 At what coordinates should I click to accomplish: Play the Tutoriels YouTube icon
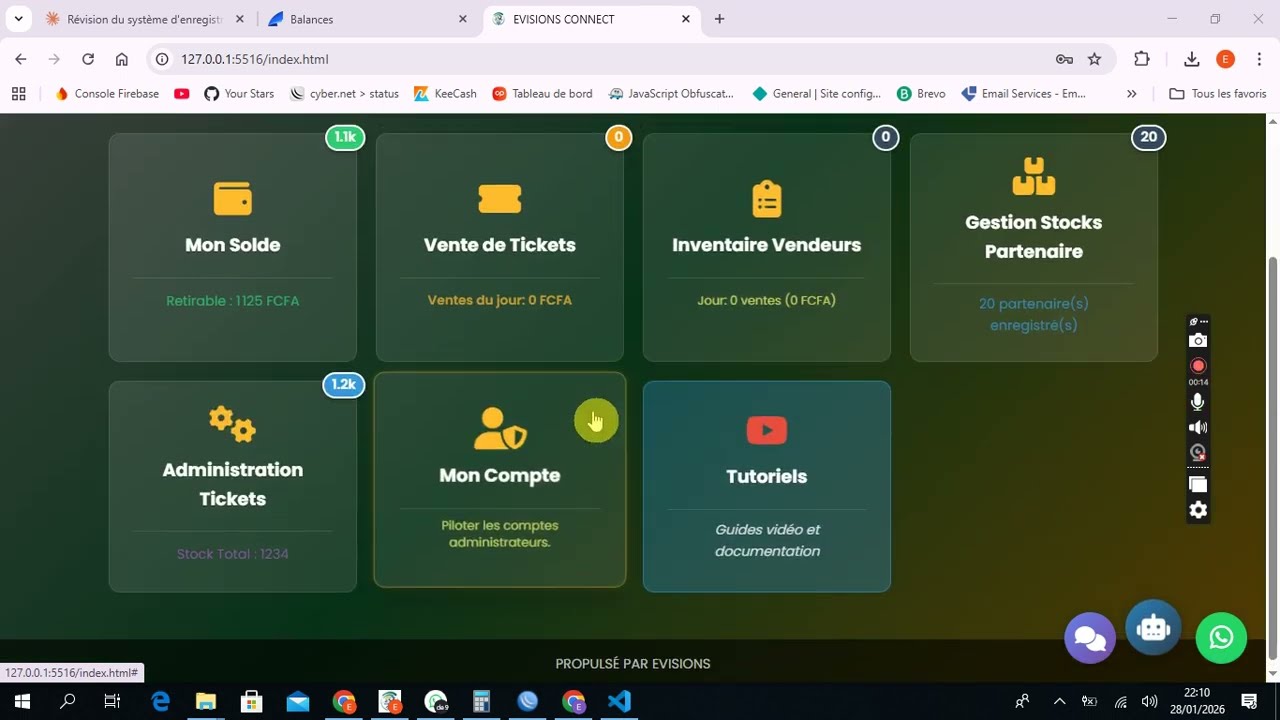point(766,430)
